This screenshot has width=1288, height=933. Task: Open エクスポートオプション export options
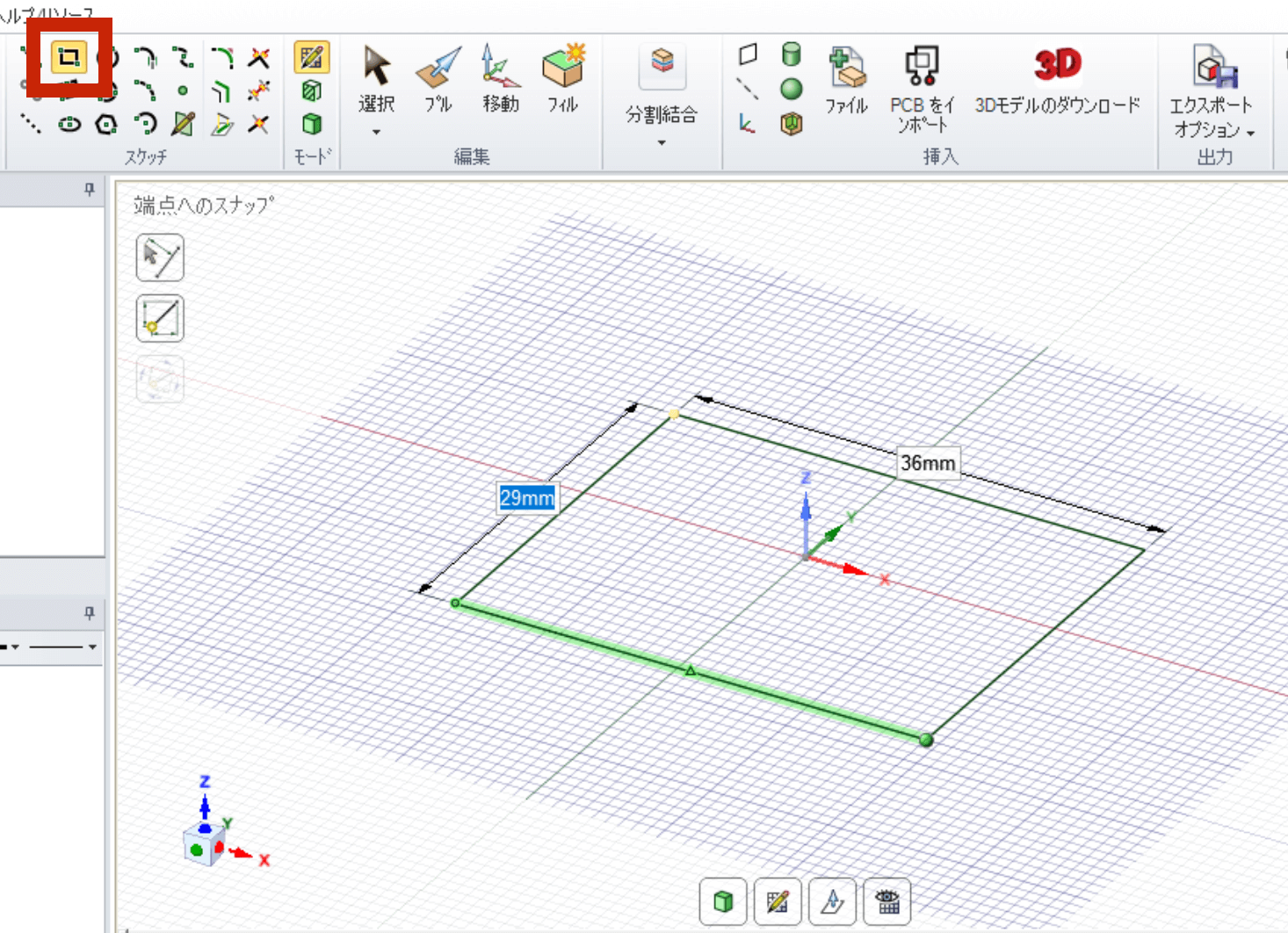(x=1212, y=92)
